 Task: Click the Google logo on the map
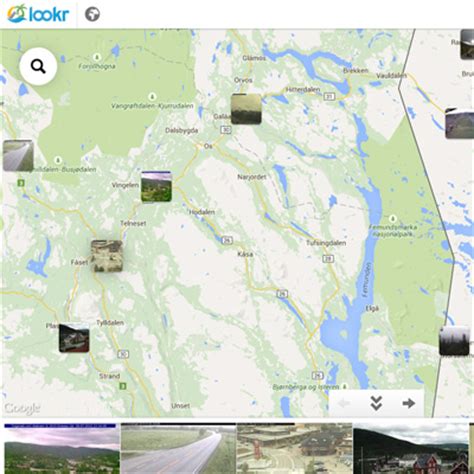coord(22,408)
